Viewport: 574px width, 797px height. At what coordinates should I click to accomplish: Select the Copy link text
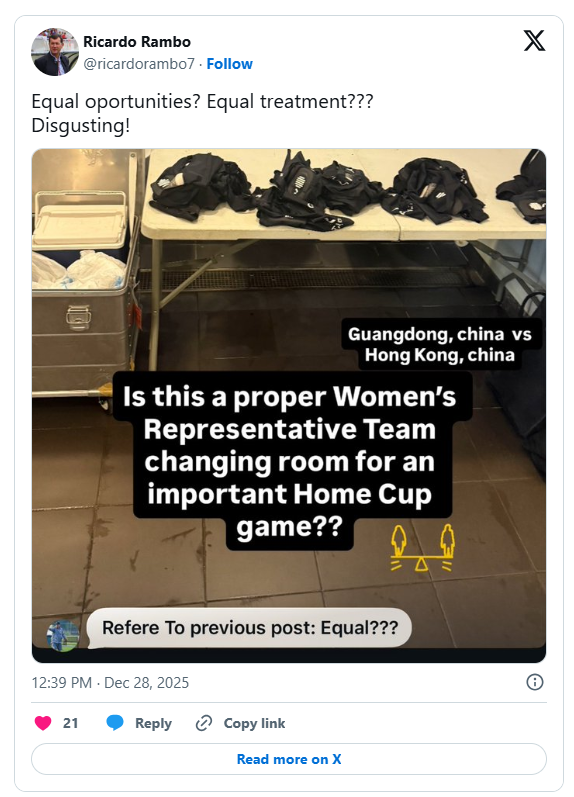254,723
